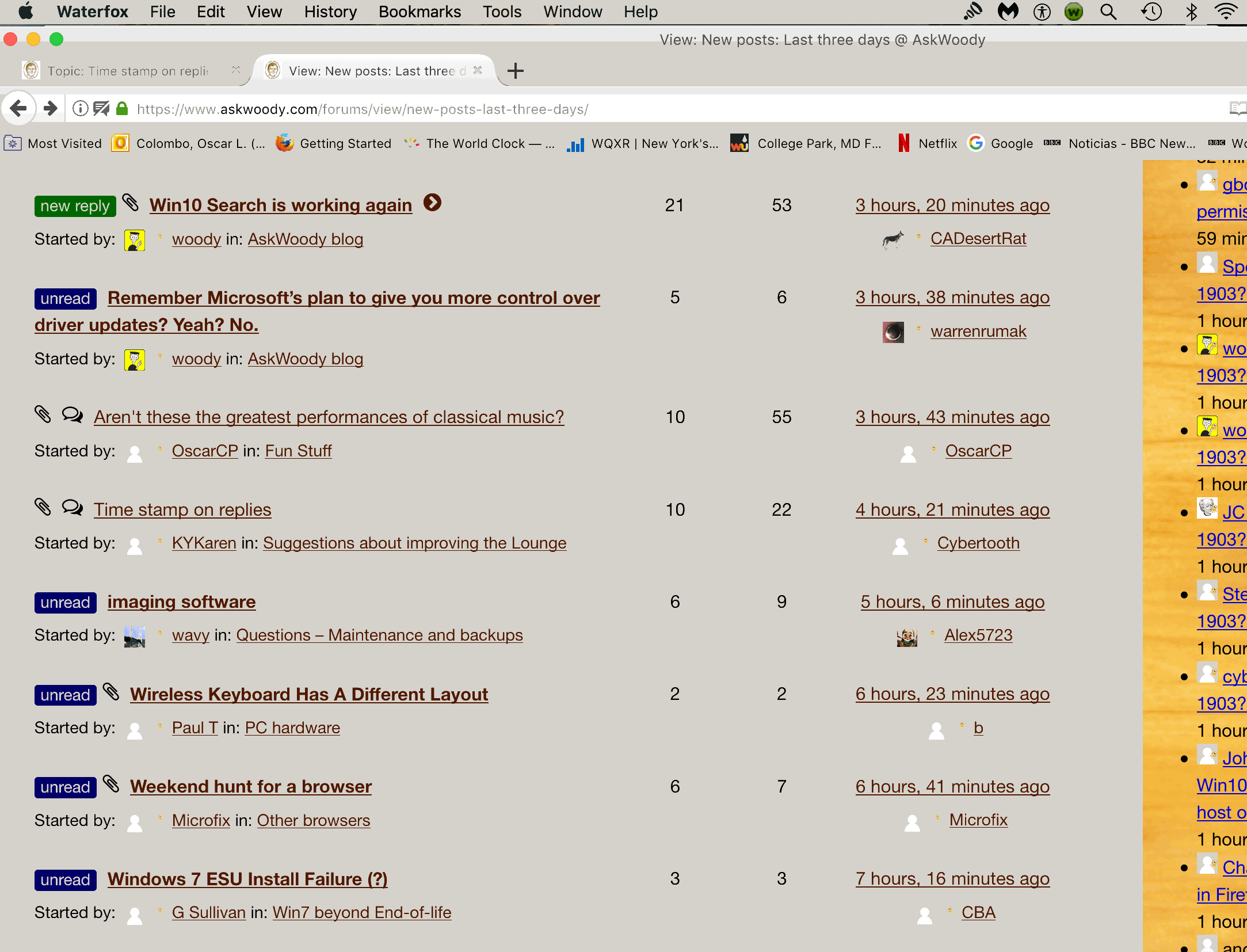Screen dimensions: 1247x952
Task: Click the Netflix bookmark icon
Action: click(904, 143)
